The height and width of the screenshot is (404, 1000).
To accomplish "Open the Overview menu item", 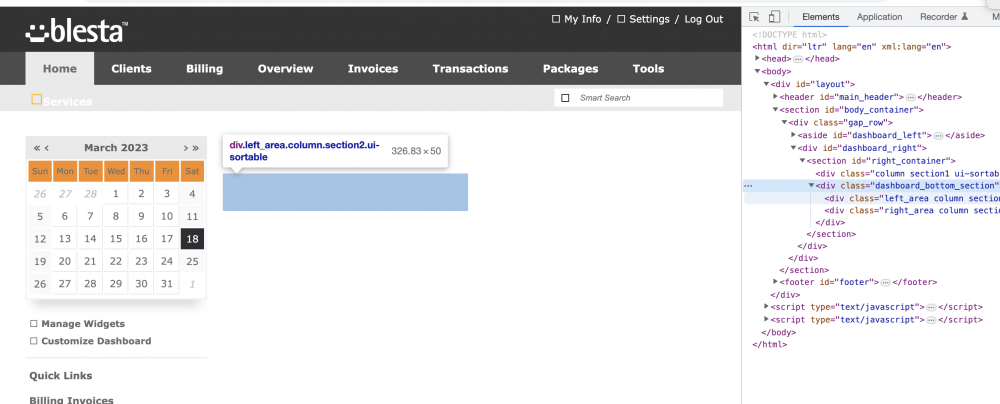I will click(285, 68).
